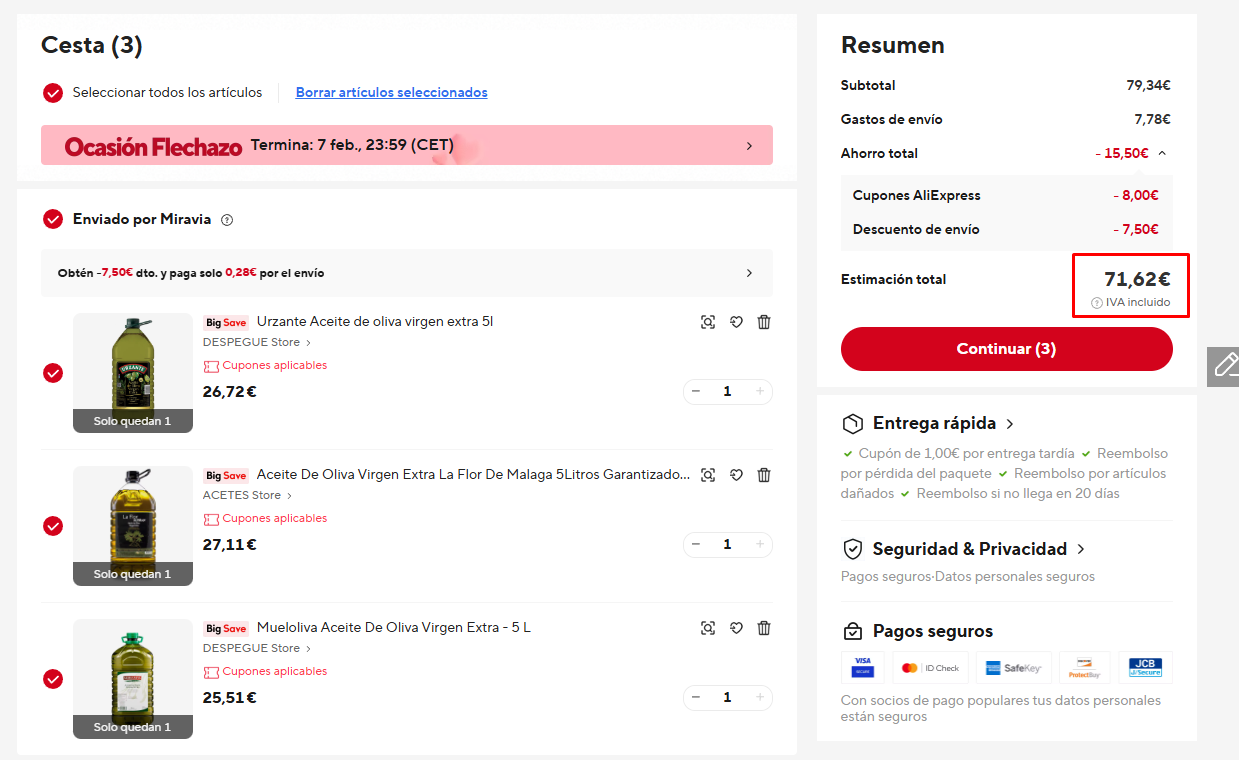Click the JCB J/Secure logo
Viewport: 1239px width, 760px height.
1145,667
